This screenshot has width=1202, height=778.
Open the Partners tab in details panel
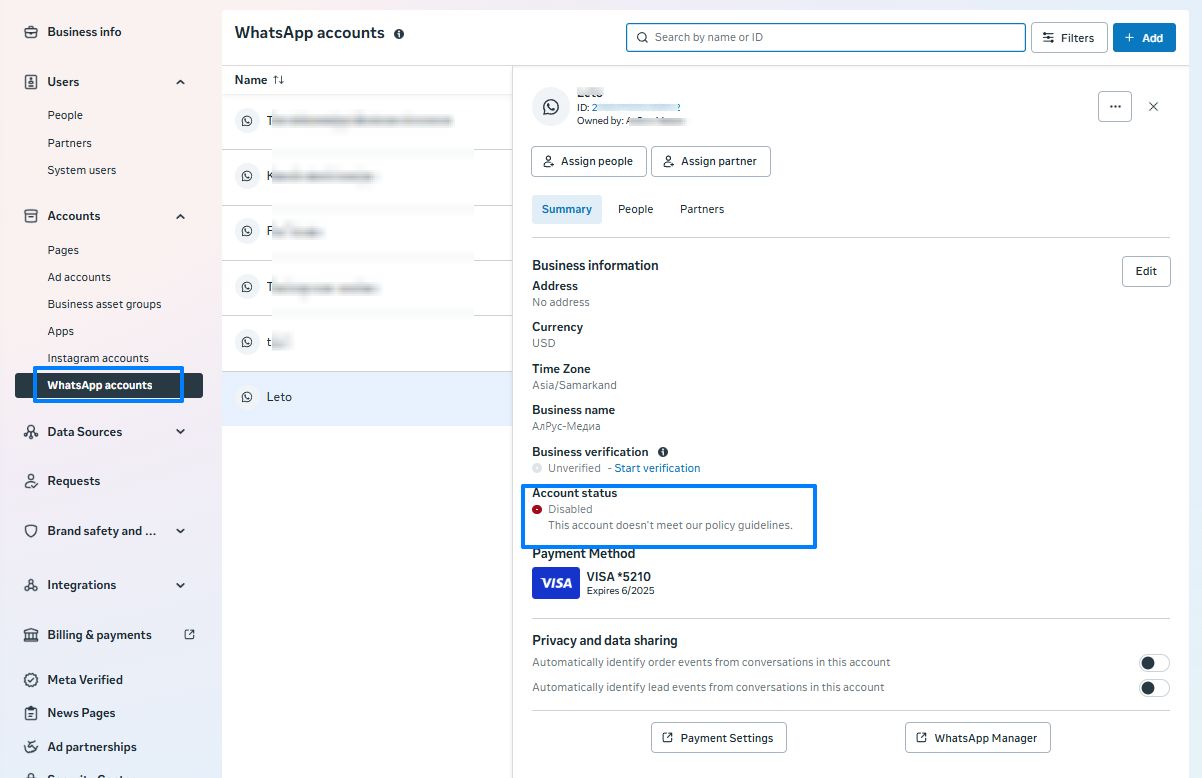pos(702,209)
